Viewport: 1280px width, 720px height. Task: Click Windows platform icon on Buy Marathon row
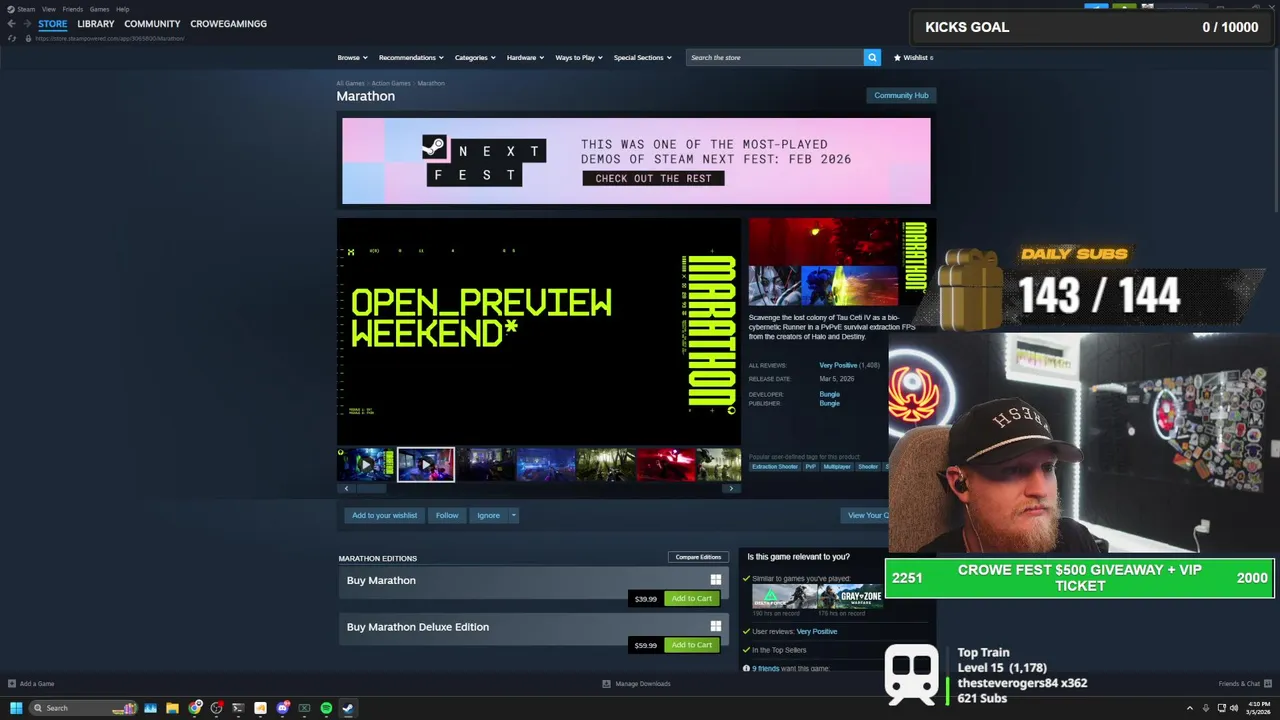(x=716, y=580)
